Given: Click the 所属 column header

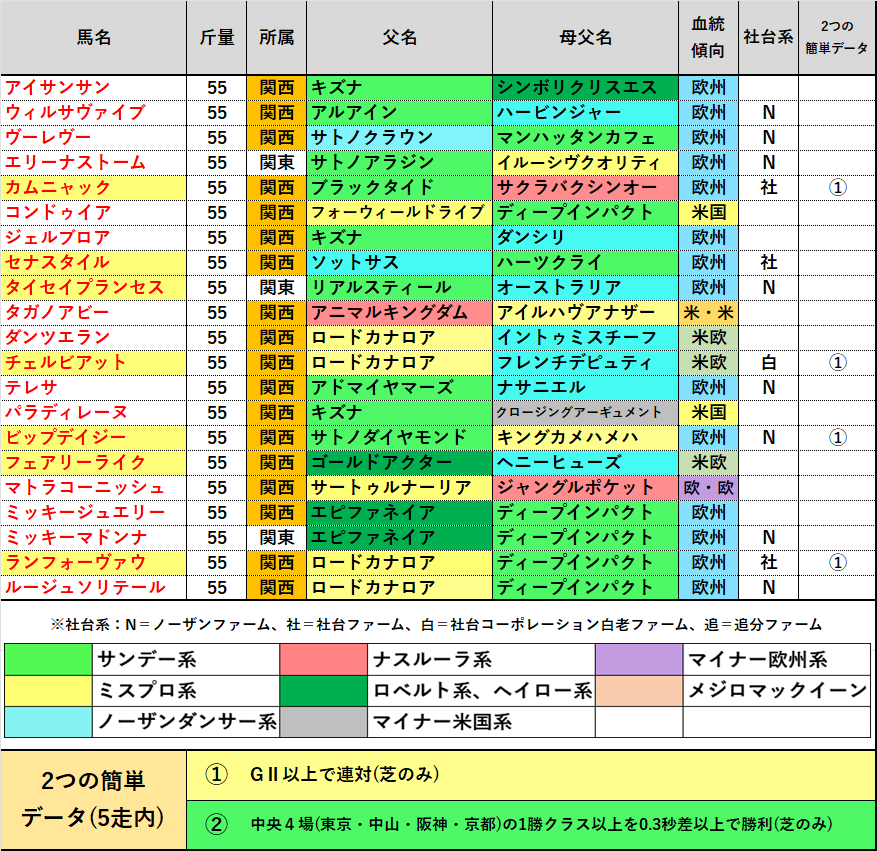Looking at the screenshot, I should tap(276, 37).
